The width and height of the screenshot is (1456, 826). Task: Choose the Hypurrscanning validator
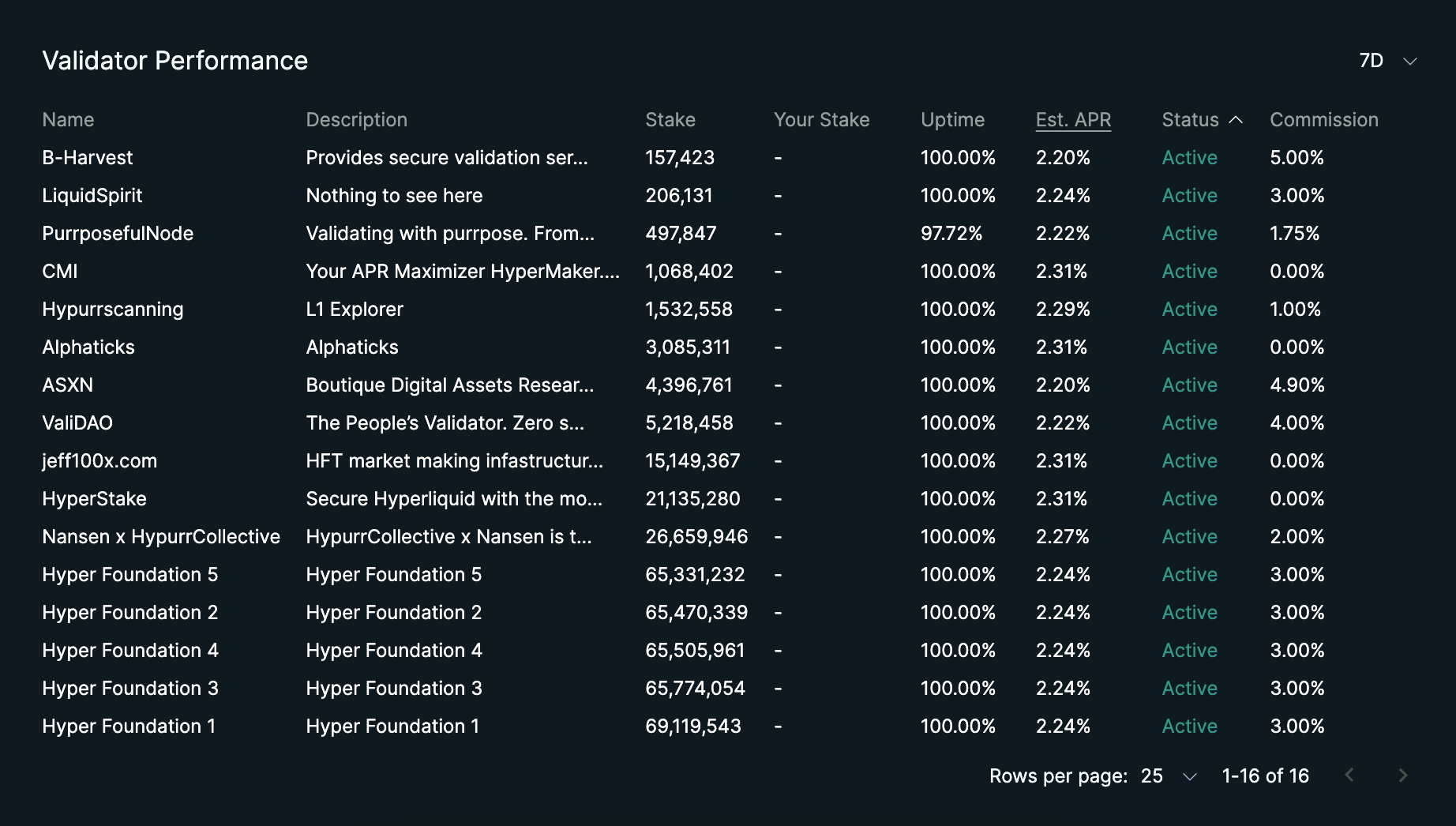pyautogui.click(x=112, y=310)
